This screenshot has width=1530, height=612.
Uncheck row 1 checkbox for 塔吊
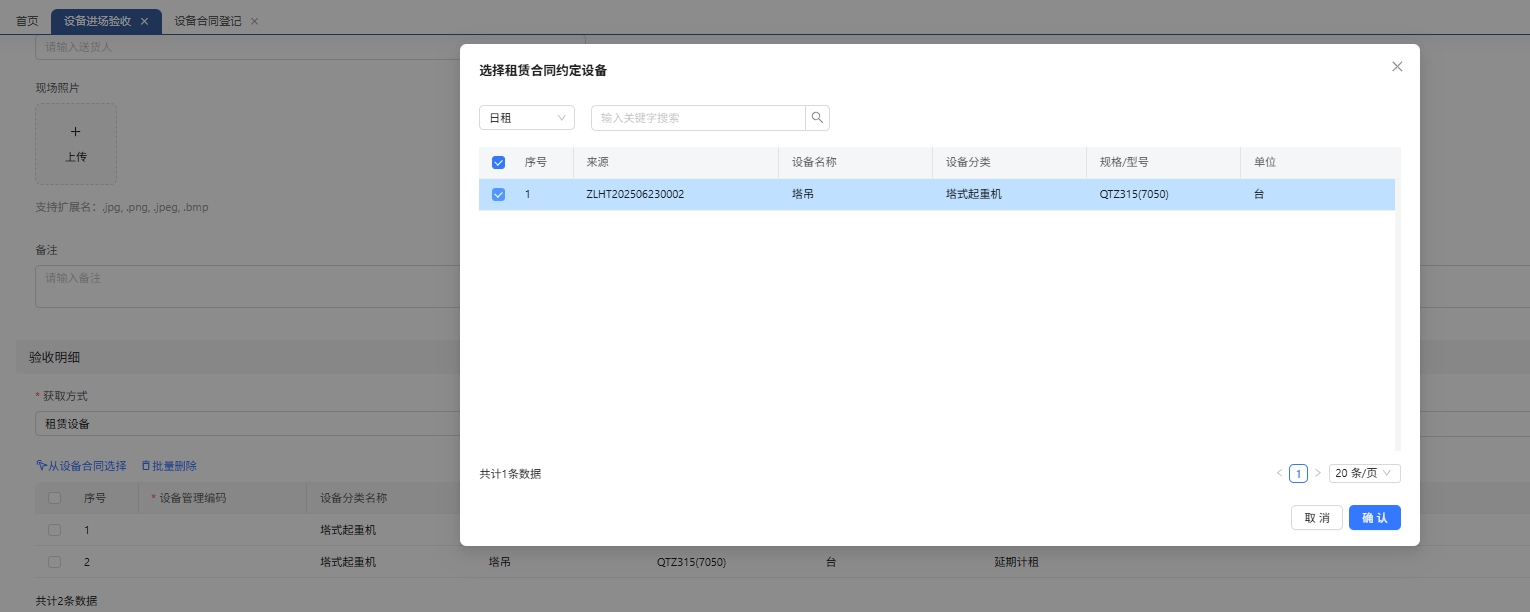tap(498, 194)
